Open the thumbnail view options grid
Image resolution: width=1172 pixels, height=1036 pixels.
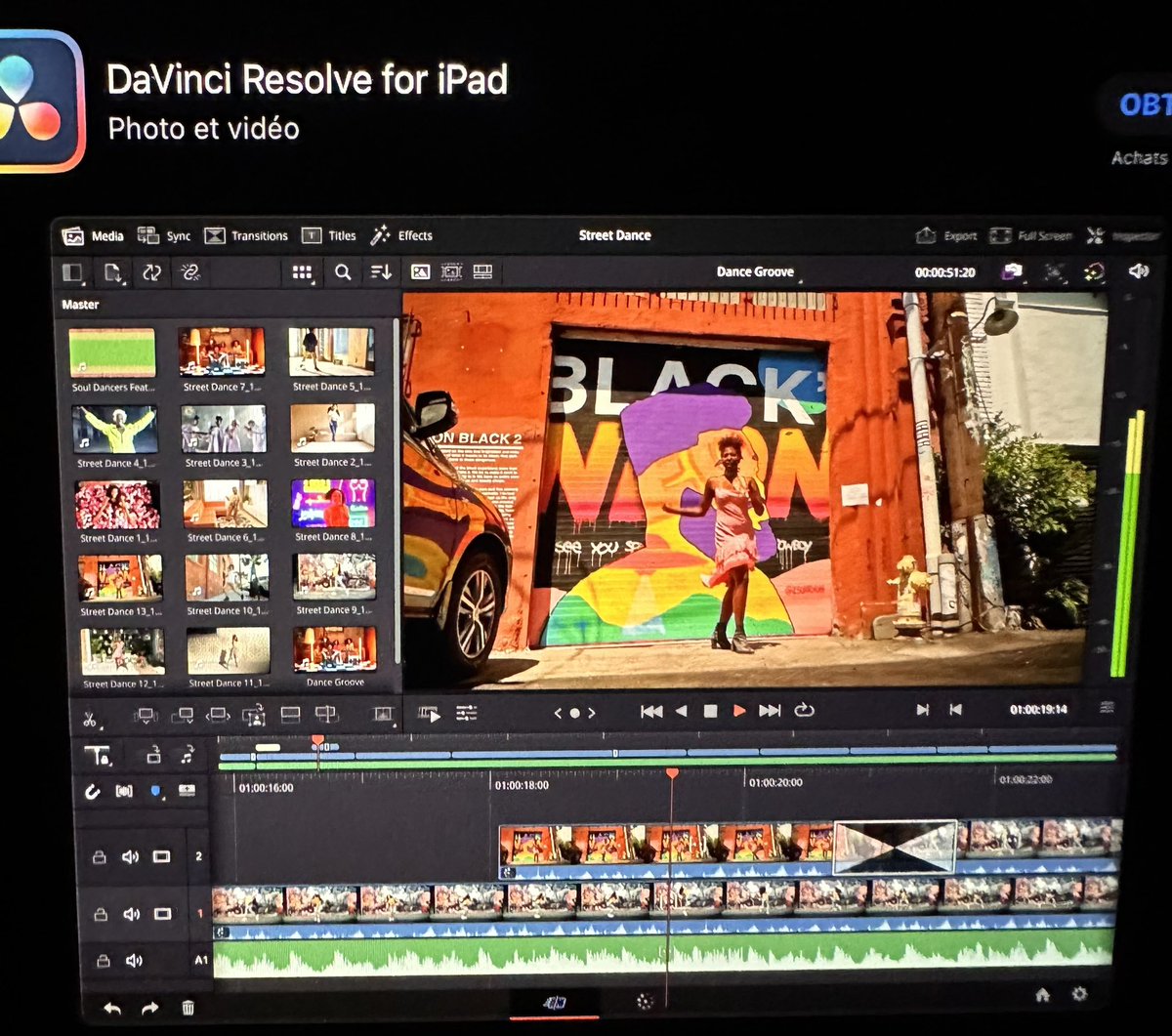[304, 273]
